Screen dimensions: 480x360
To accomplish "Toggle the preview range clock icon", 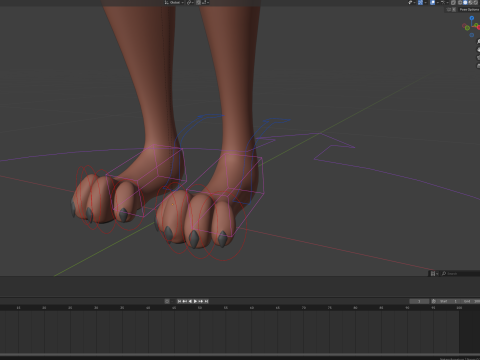I will [434, 301].
